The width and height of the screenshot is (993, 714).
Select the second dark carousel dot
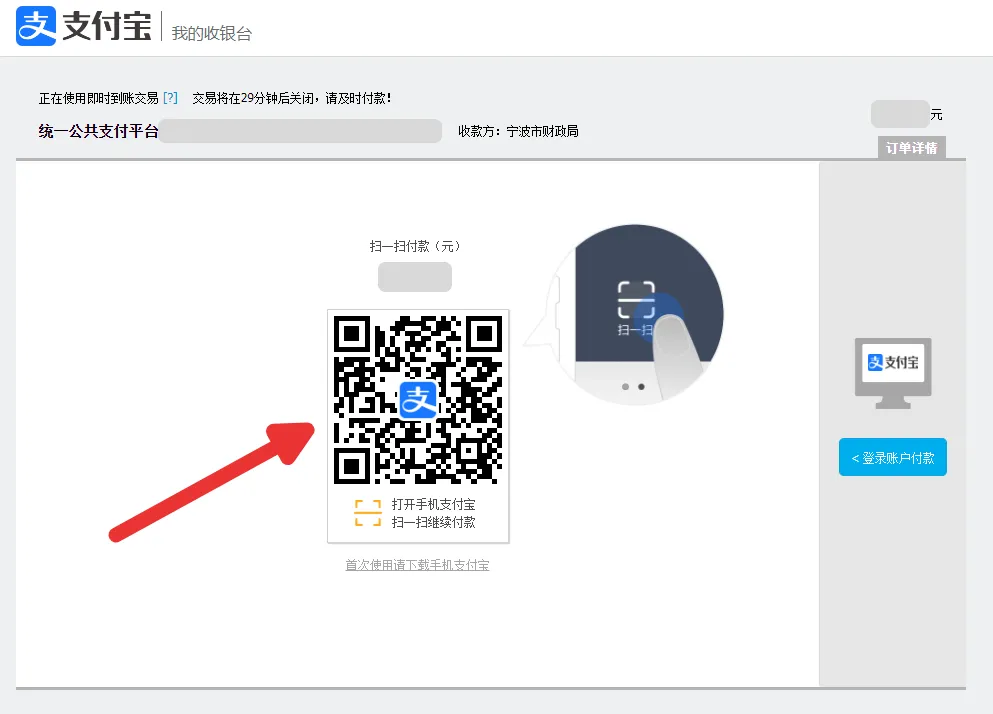point(641,386)
